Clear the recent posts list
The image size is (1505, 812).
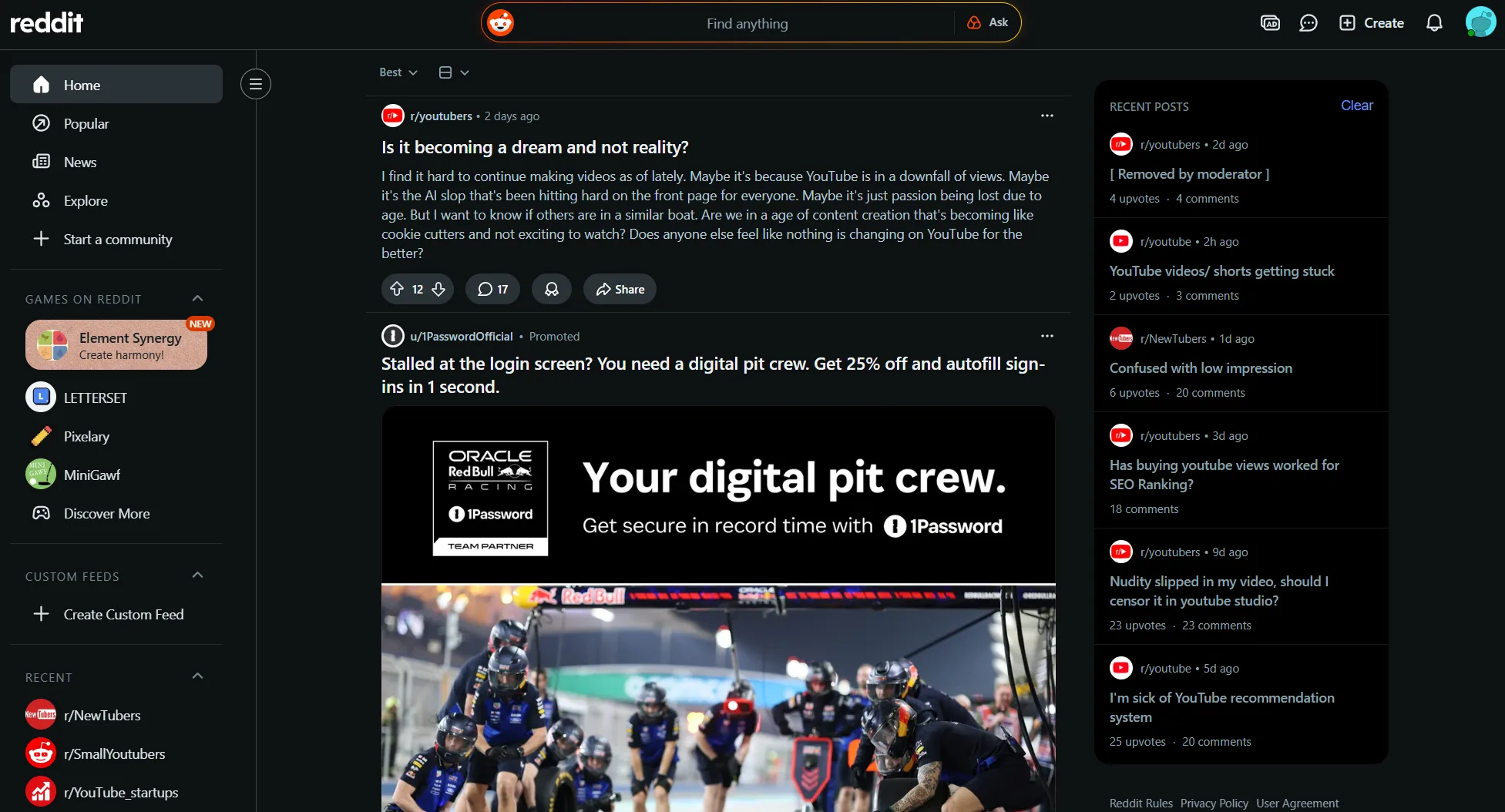(x=1357, y=106)
